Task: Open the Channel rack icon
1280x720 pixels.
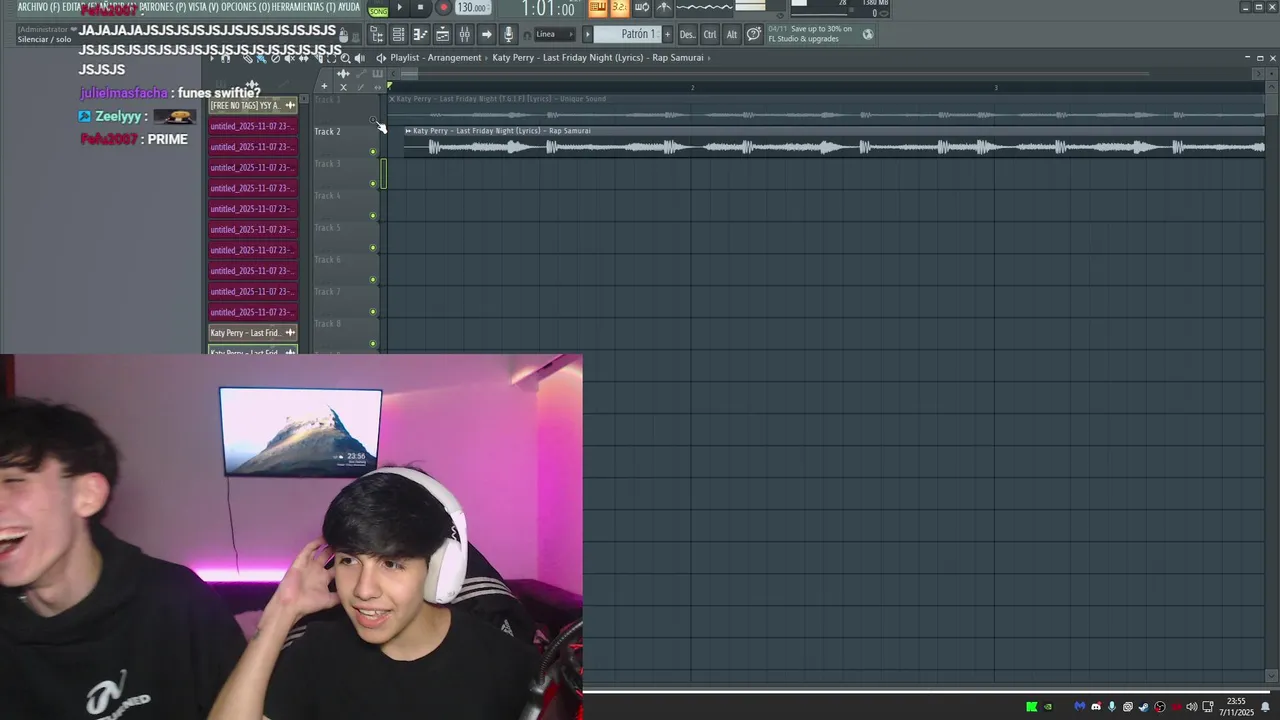Action: pos(398,35)
